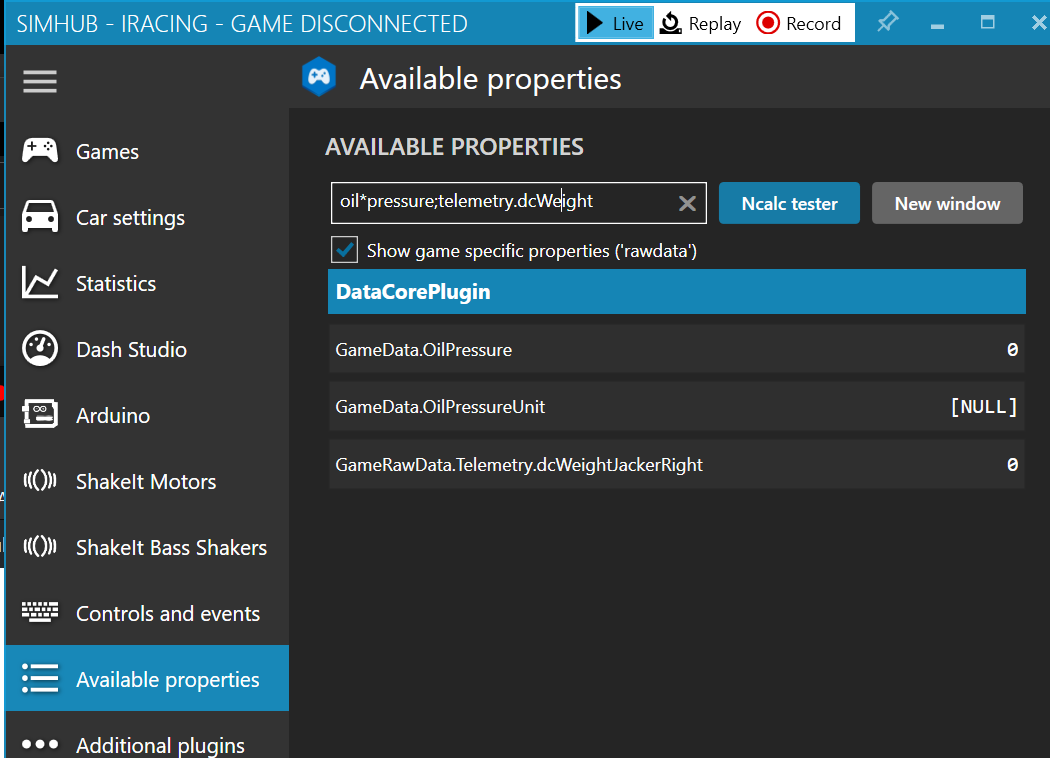Viewport: 1050px width, 758px height.
Task: Open the ShakeIt Bass Shakers label
Action: [171, 548]
